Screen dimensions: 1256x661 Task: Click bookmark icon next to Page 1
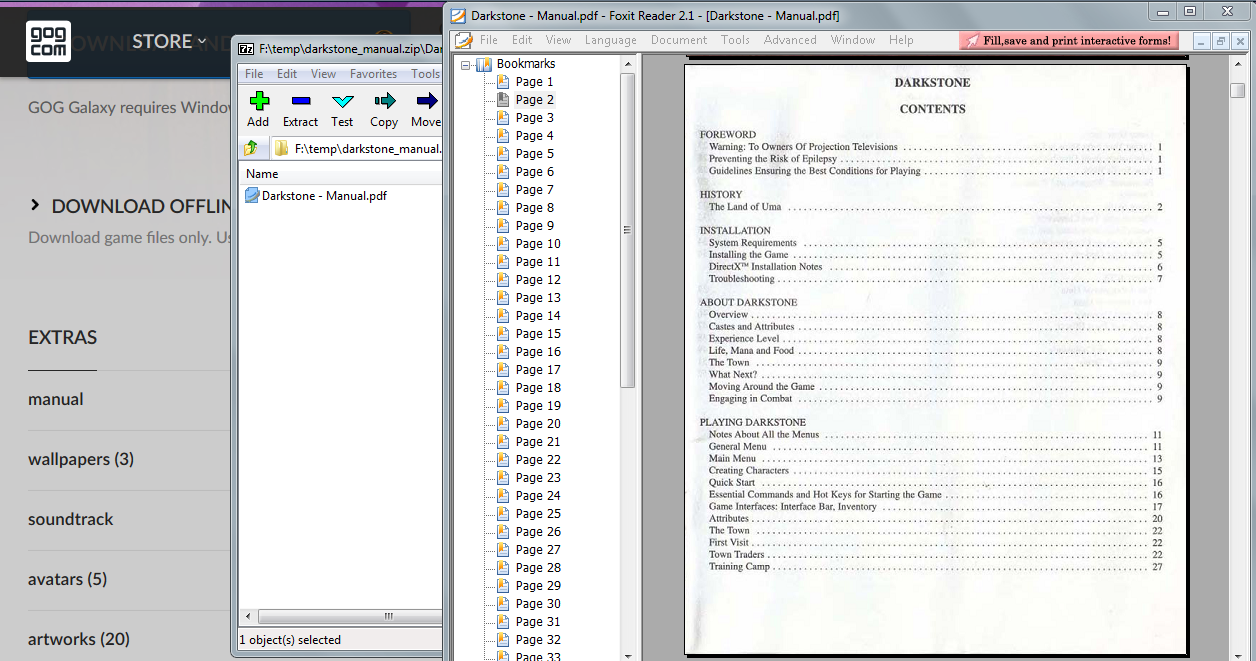click(503, 82)
